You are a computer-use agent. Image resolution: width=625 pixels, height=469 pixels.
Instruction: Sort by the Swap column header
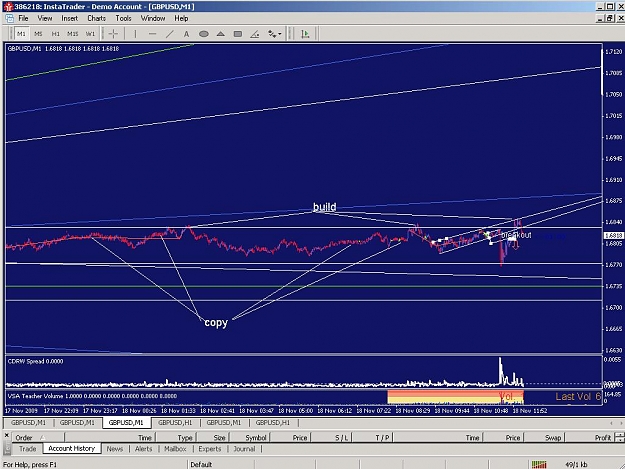point(544,438)
